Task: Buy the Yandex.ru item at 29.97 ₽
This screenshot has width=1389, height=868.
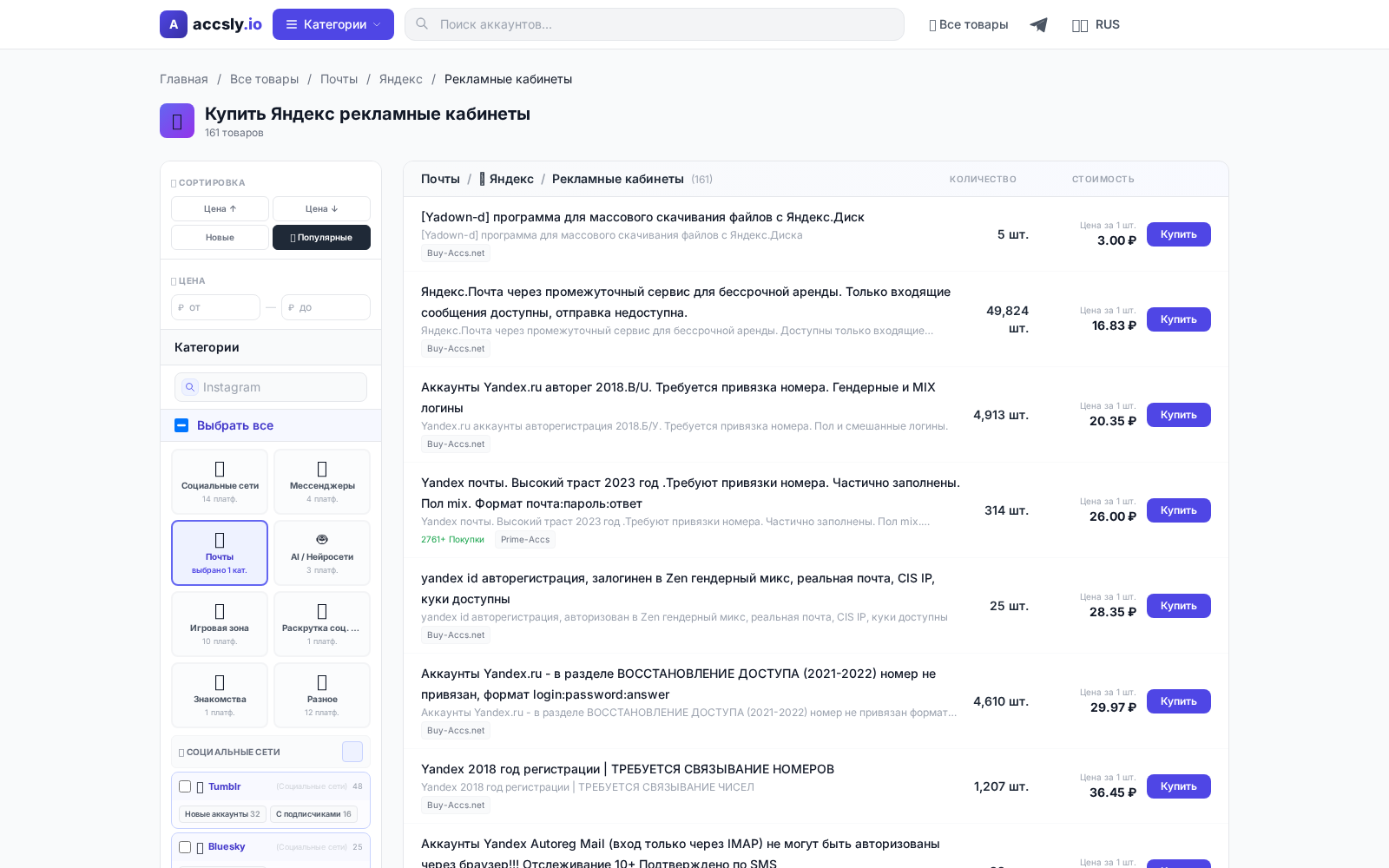Action: (1179, 701)
